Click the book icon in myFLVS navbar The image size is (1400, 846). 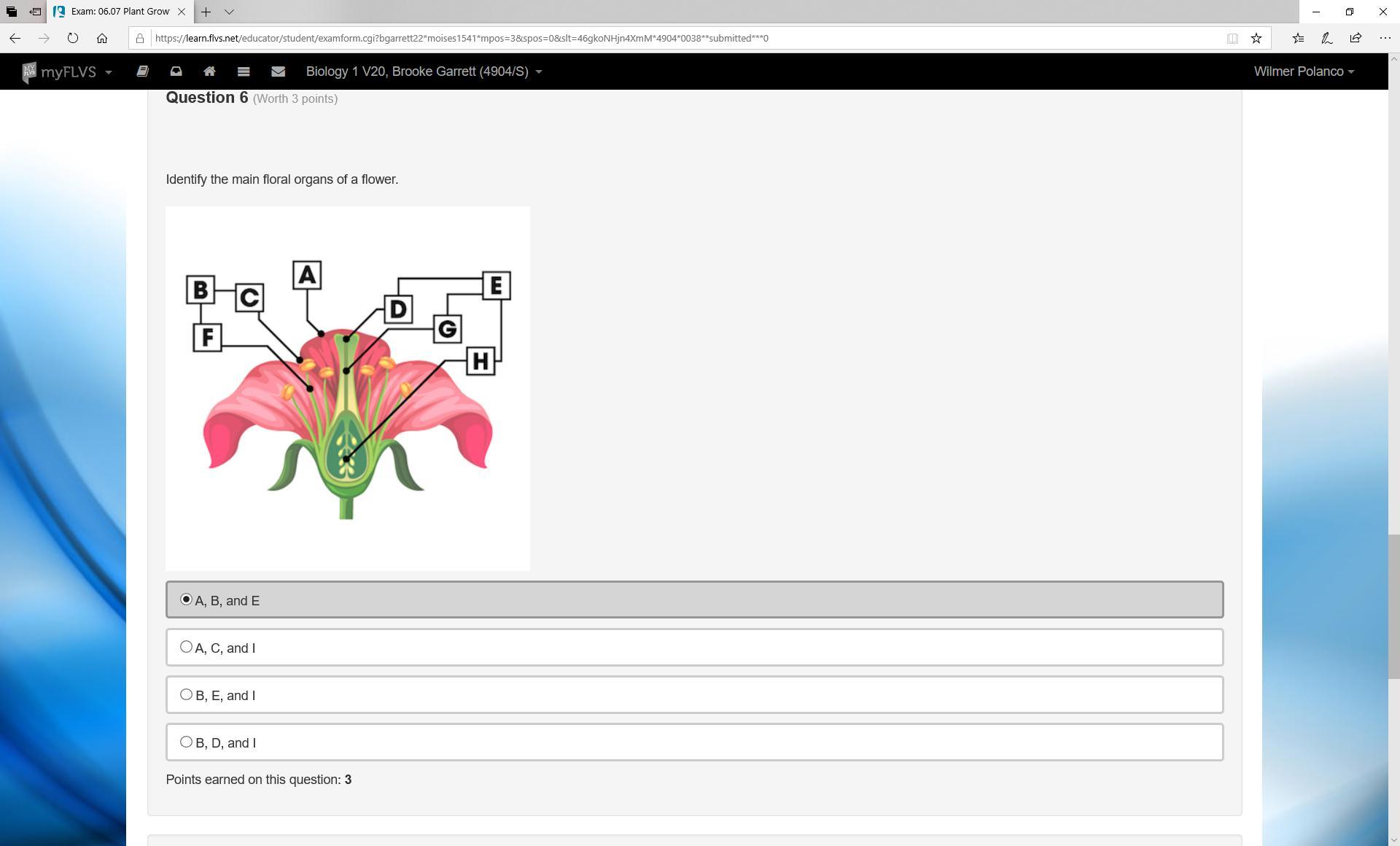[142, 71]
